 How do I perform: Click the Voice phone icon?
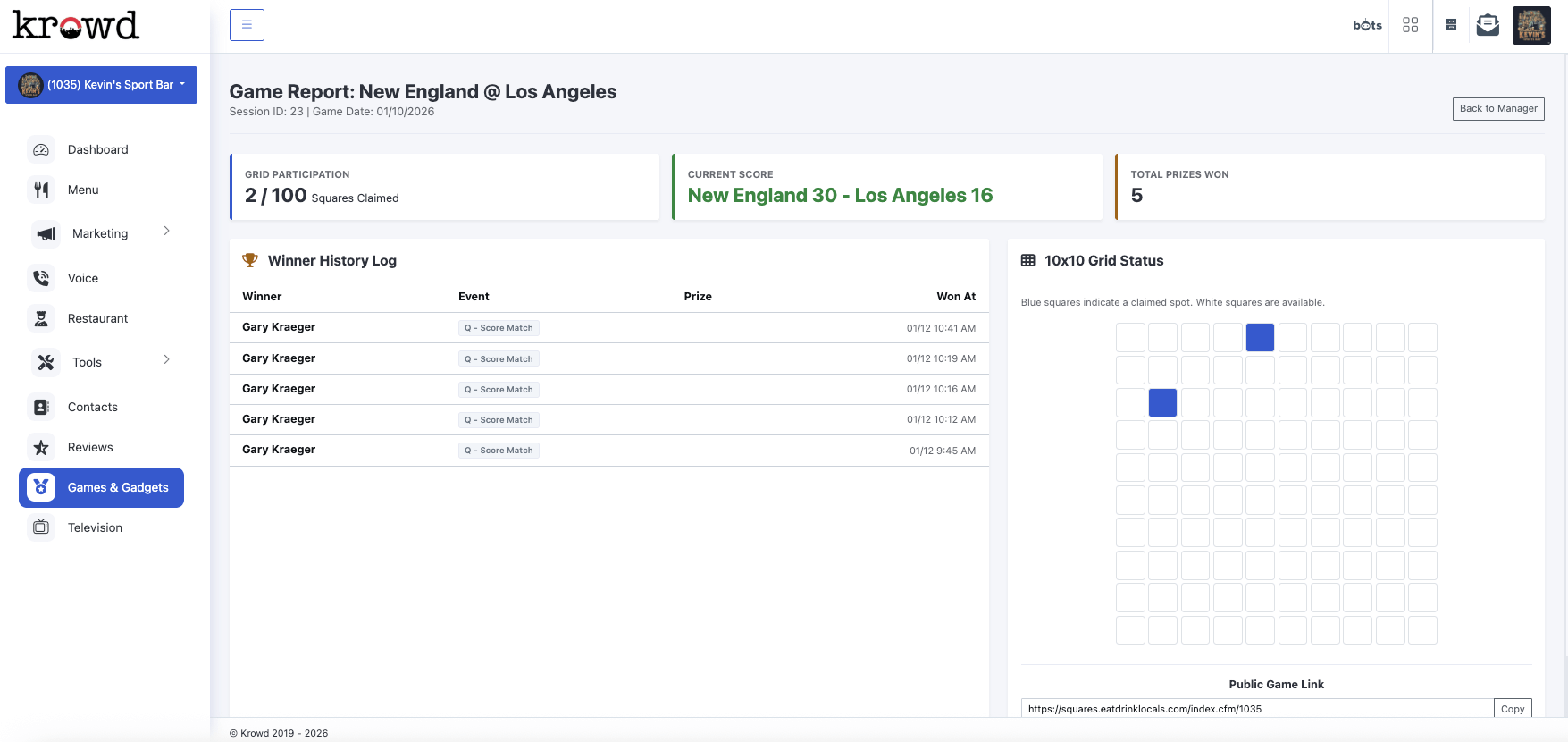click(x=41, y=278)
